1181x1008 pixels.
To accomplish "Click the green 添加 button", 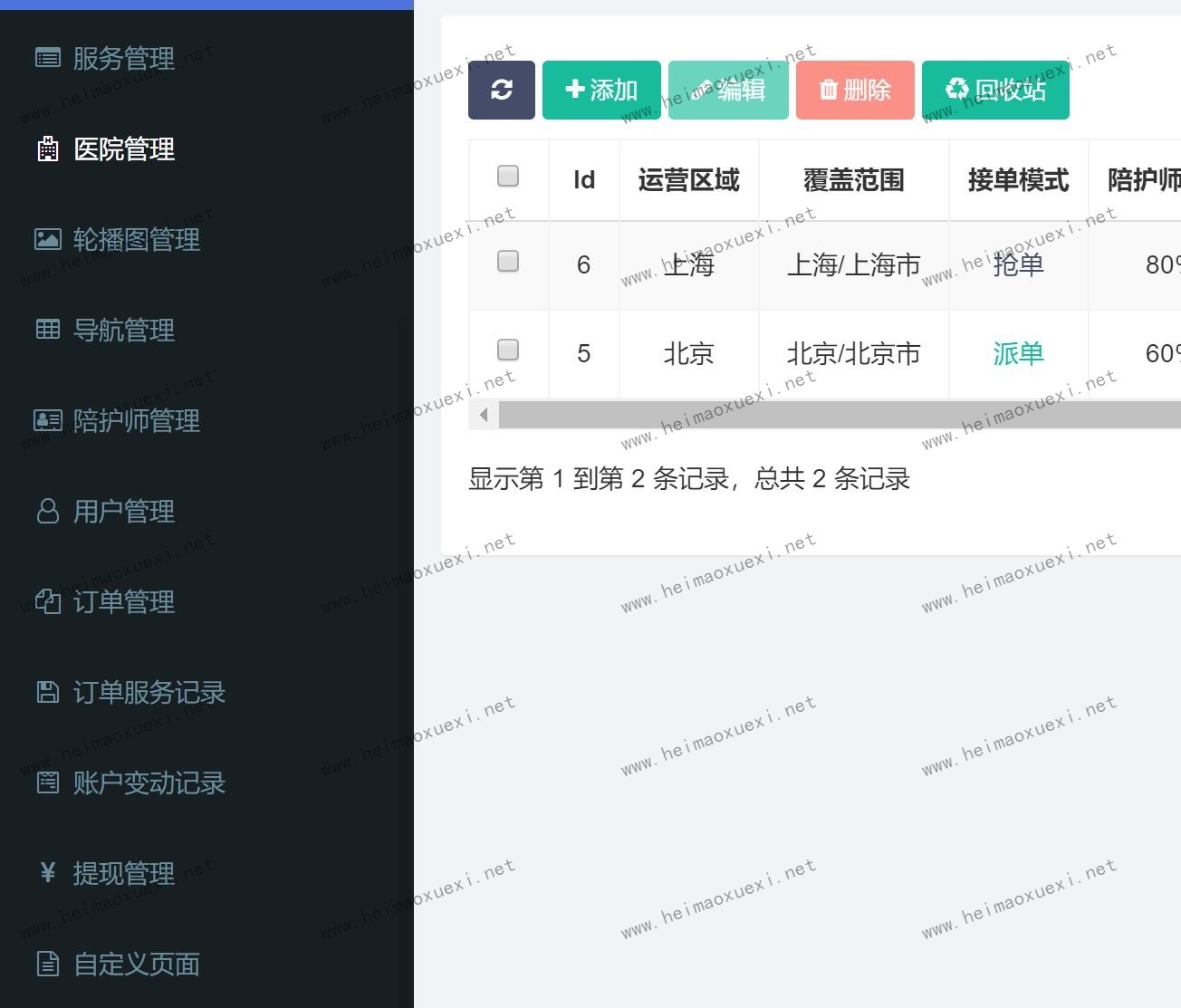I will pyautogui.click(x=601, y=90).
